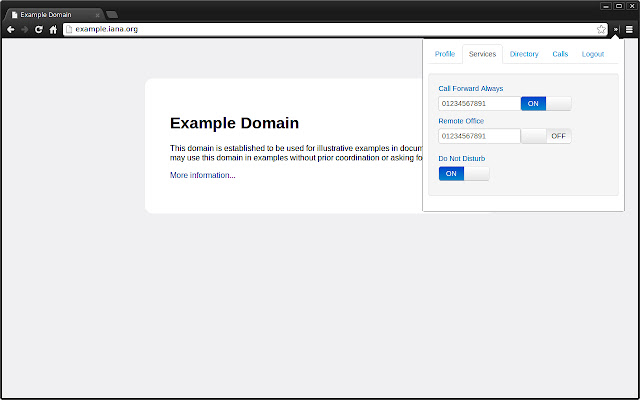Switch to the Profile tab

(444, 54)
